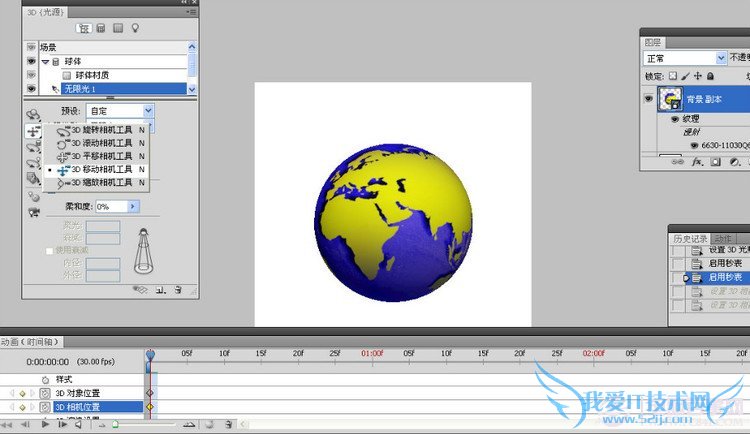This screenshot has height=434, width=750.
Task: Click the 背景 副本 layer thumbnail
Action: [670, 99]
